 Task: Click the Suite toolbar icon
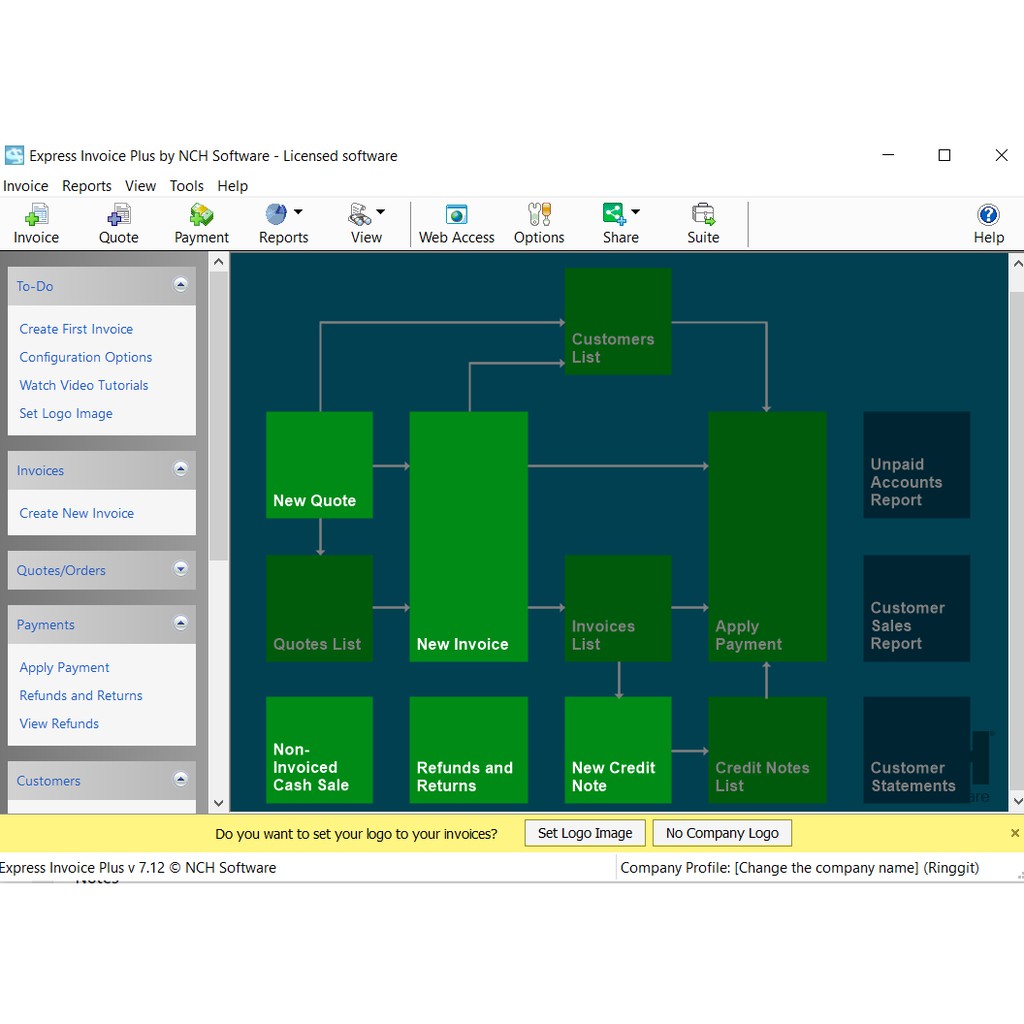tap(703, 215)
